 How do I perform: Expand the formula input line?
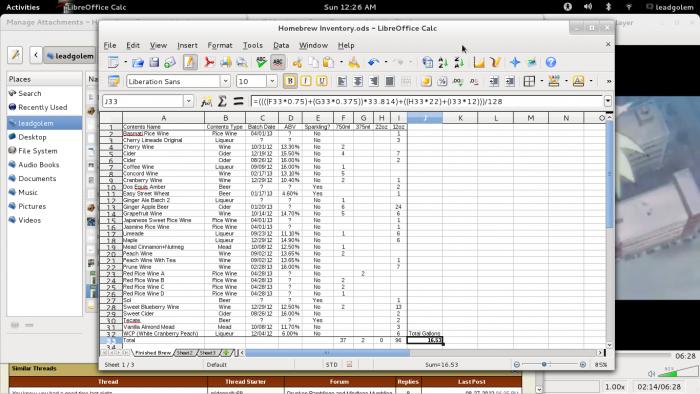608,101
